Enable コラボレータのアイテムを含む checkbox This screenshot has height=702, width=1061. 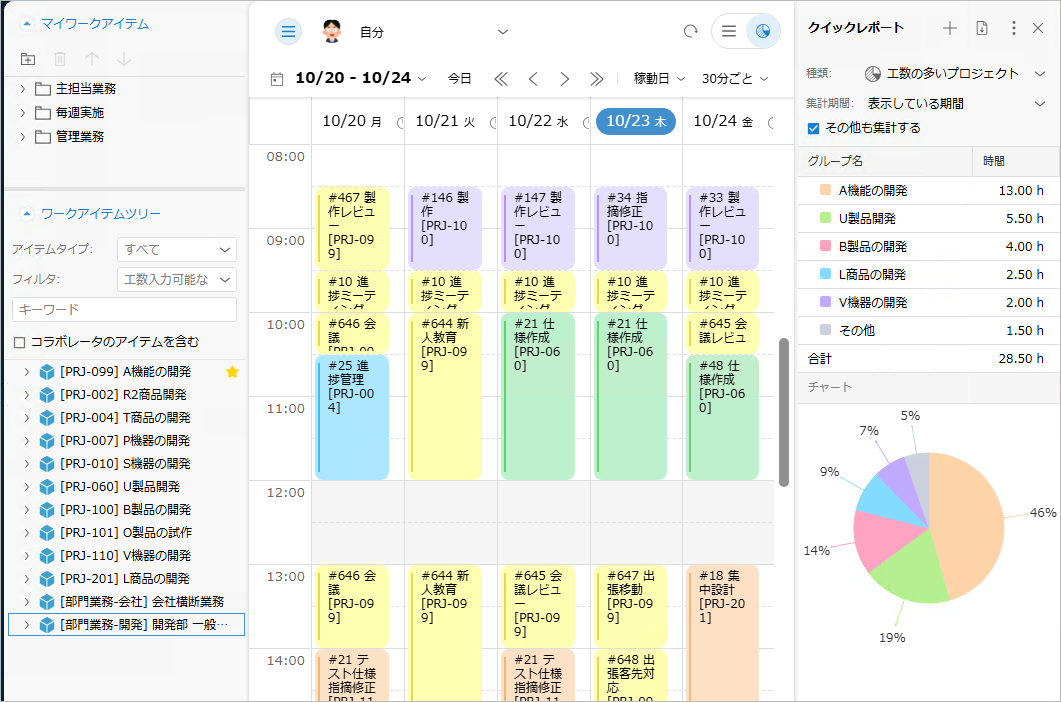19,342
